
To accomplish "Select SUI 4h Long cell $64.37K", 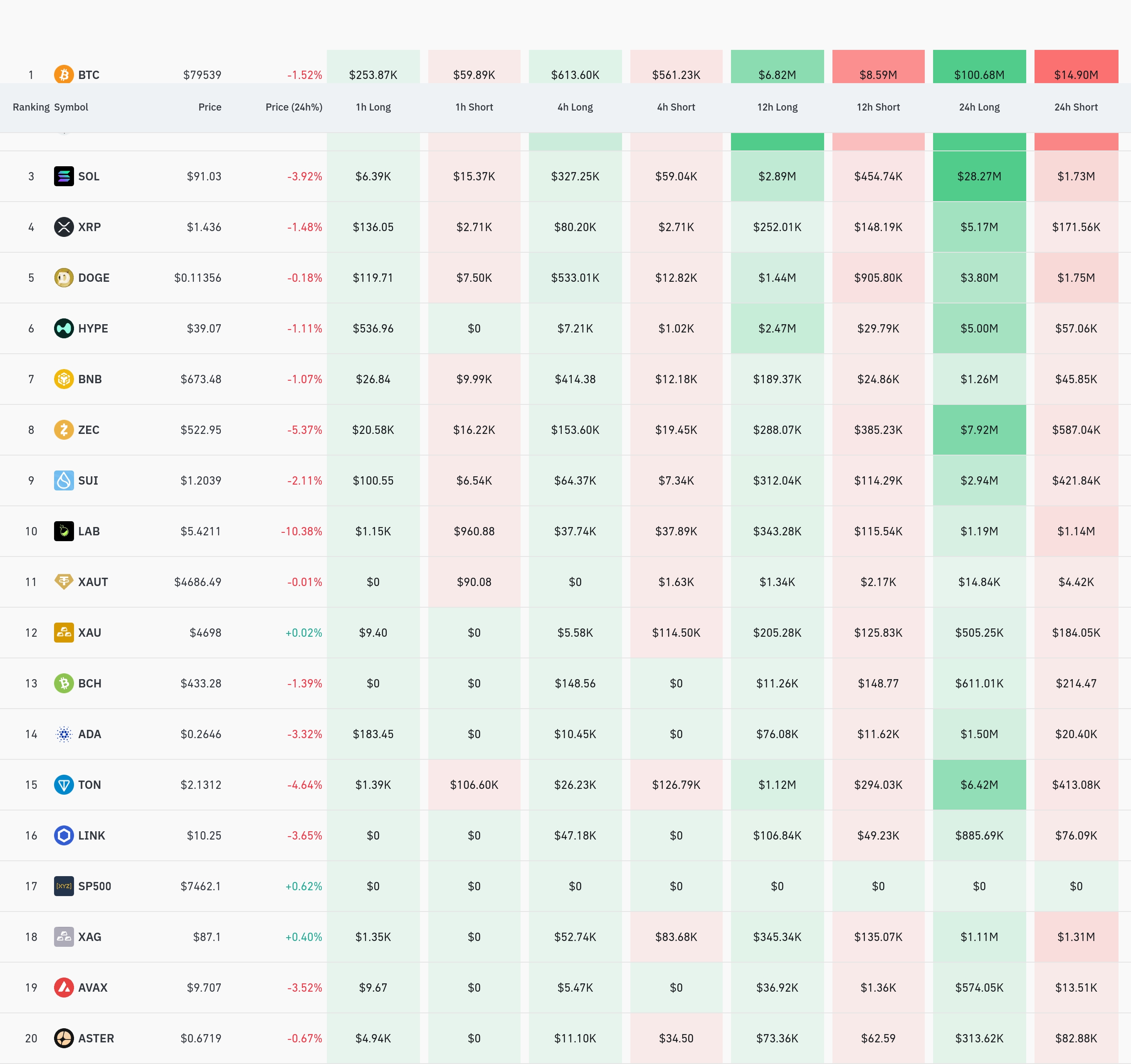I will pos(575,480).
